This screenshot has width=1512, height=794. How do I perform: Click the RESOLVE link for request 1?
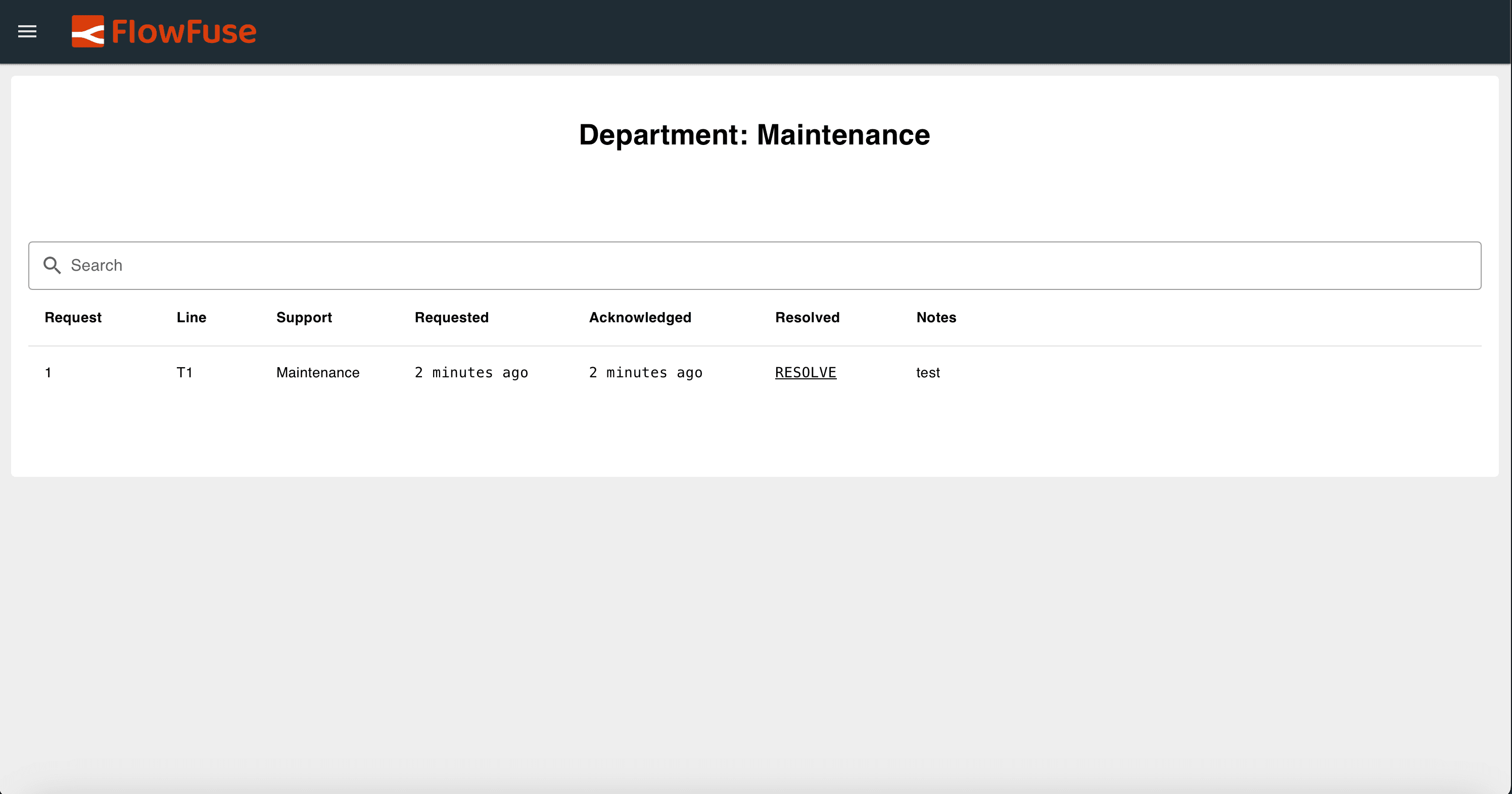(806, 372)
